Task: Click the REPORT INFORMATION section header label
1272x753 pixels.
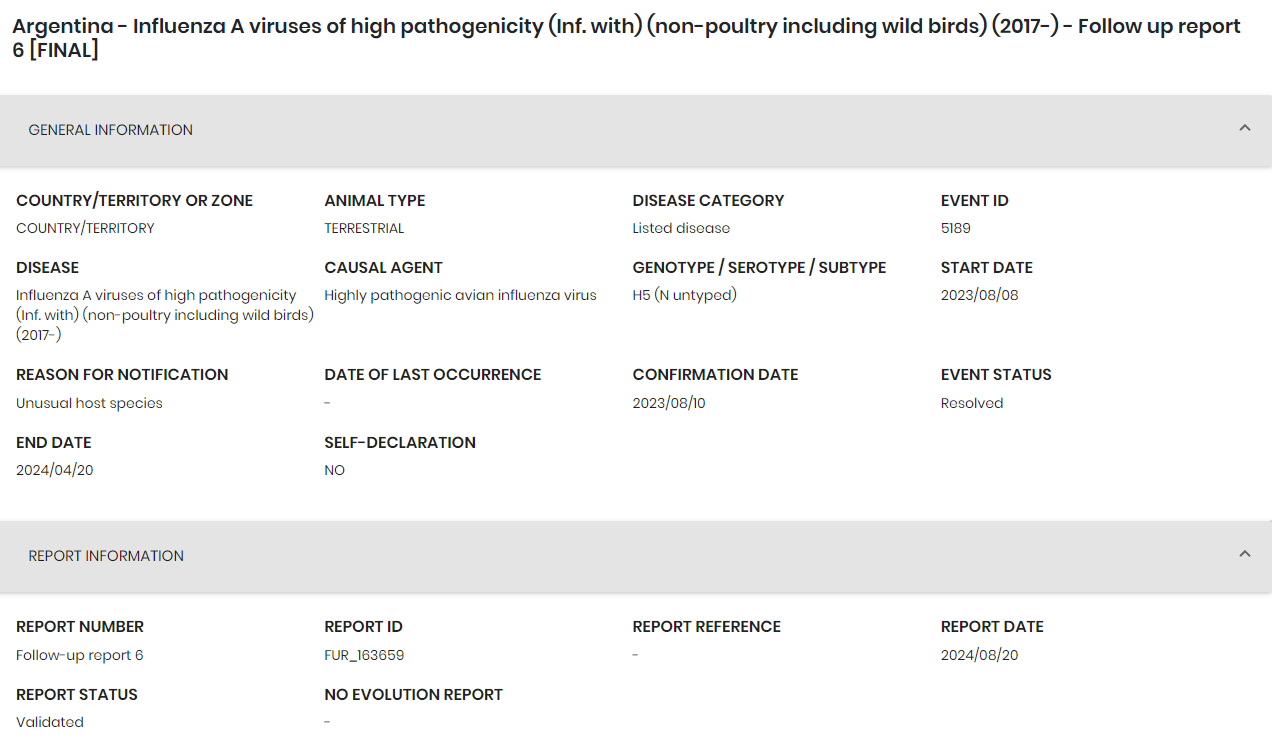Action: tap(106, 556)
